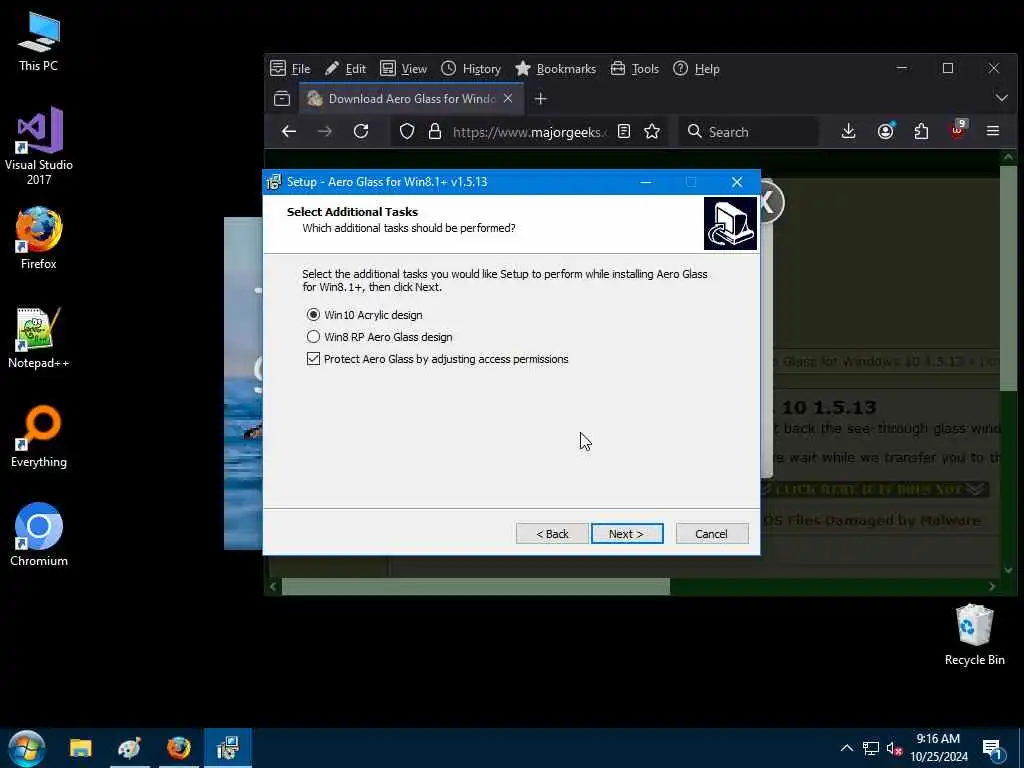Open the Firefox extensions puzzle icon
The height and width of the screenshot is (768, 1024).
pos(921,132)
